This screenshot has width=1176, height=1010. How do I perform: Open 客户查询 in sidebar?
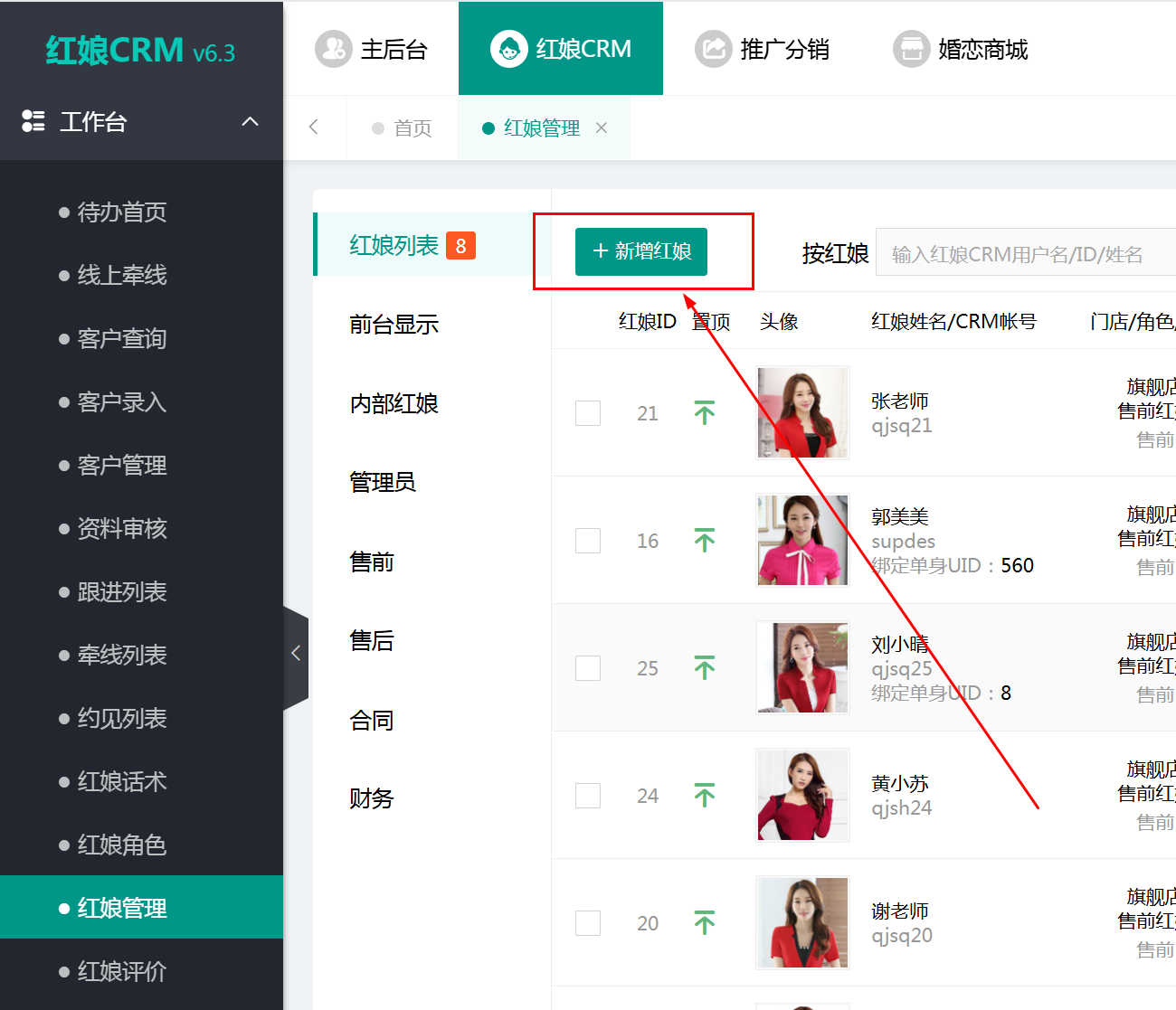122,339
